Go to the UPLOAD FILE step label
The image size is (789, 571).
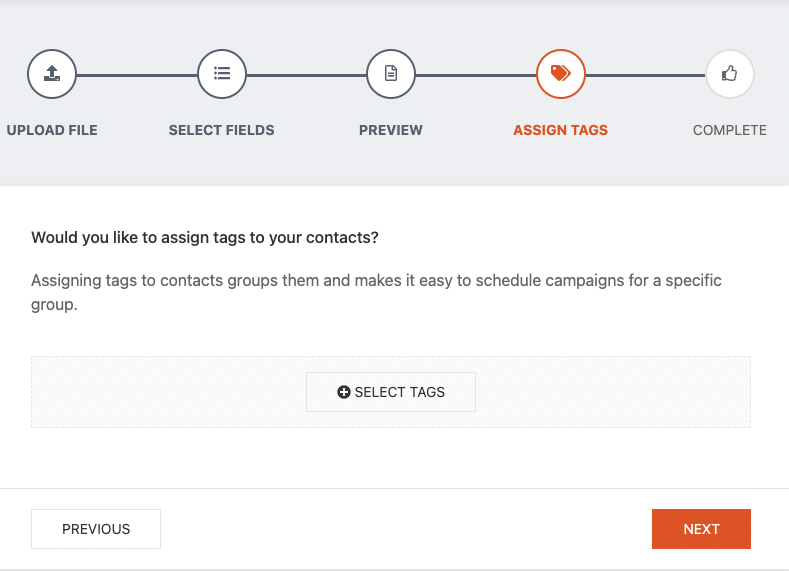(x=52, y=130)
